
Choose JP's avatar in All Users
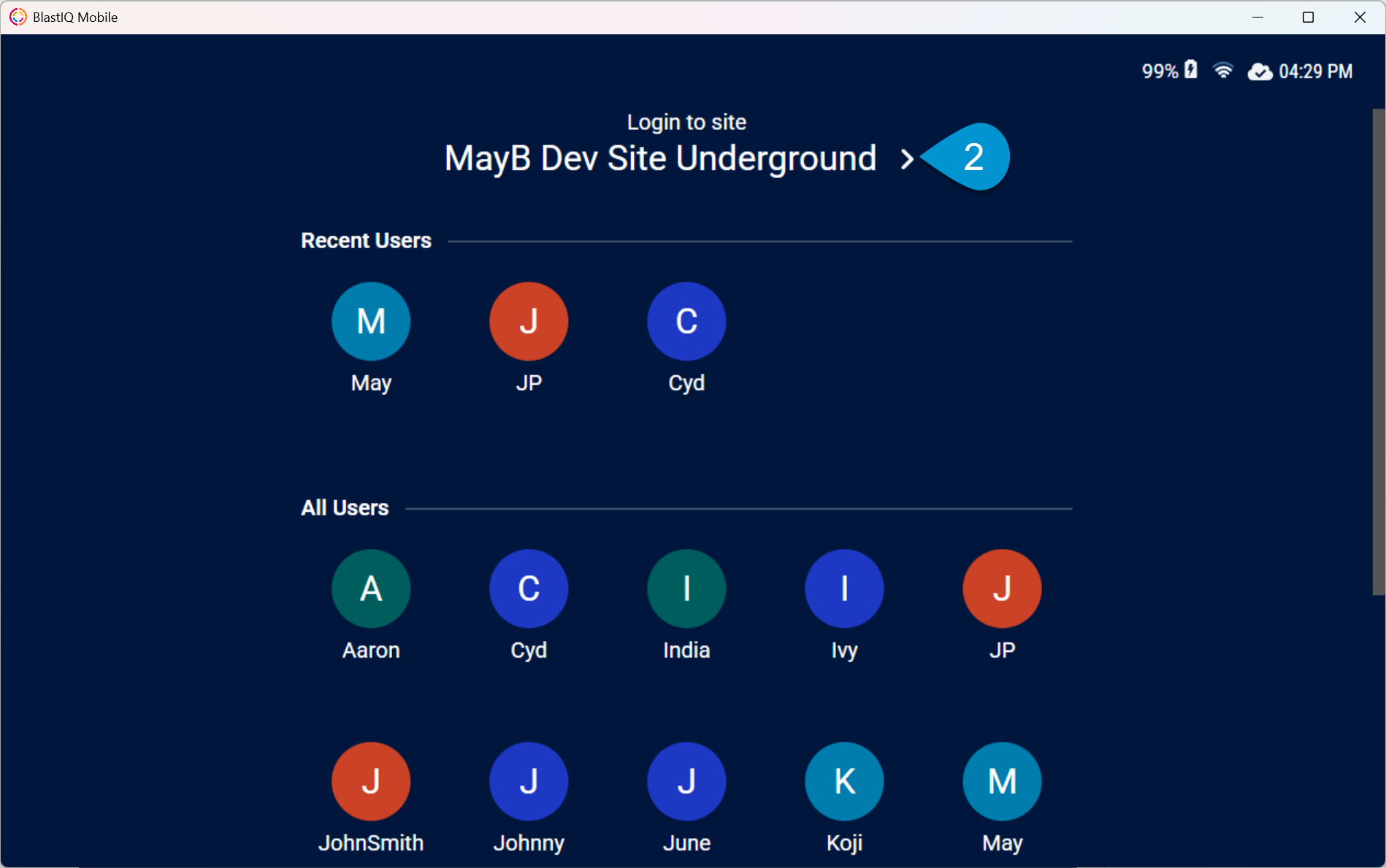tap(1002, 588)
